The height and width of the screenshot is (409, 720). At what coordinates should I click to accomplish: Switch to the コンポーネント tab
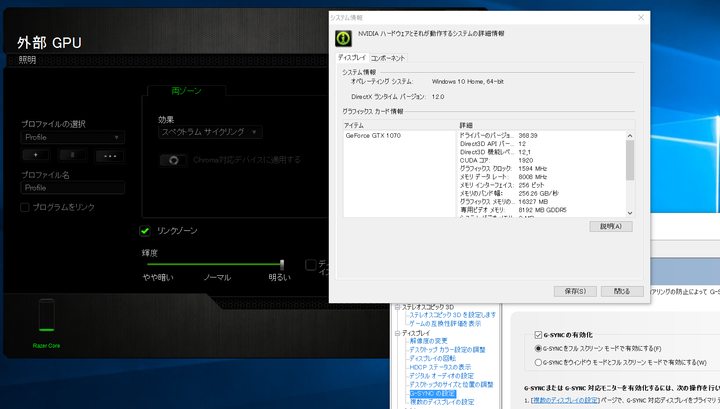pyautogui.click(x=388, y=58)
